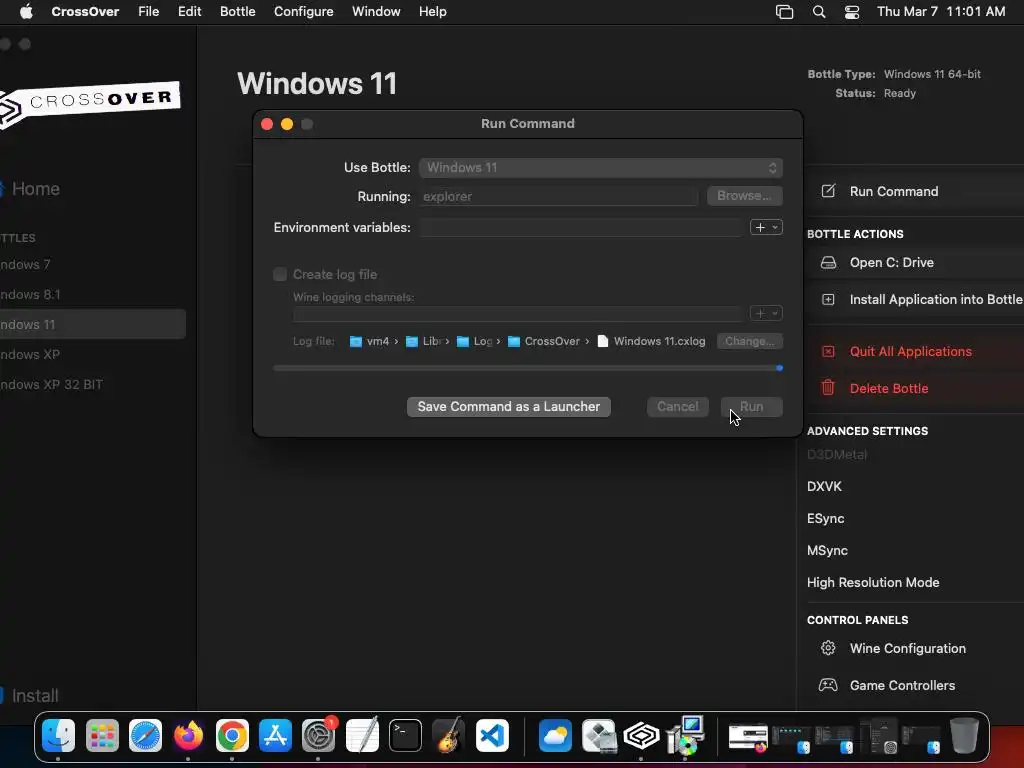Open Spotlight search in menu bar

(818, 12)
